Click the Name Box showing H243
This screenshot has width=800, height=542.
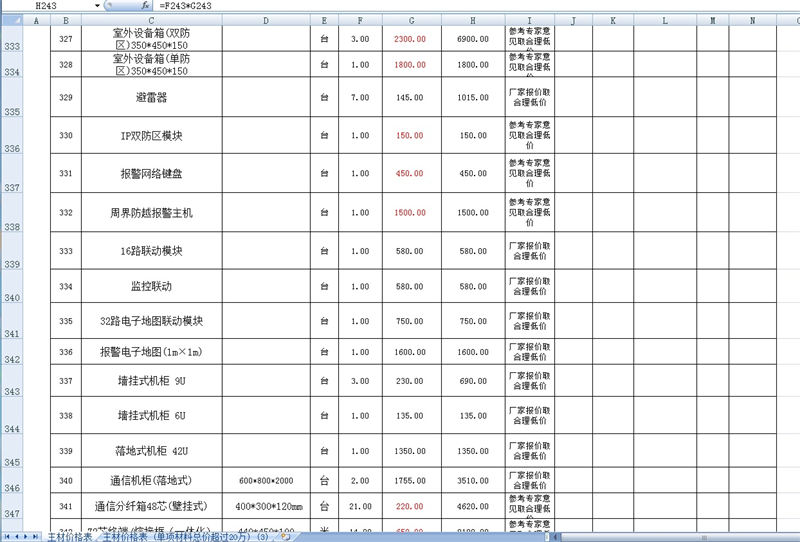[x=48, y=6]
